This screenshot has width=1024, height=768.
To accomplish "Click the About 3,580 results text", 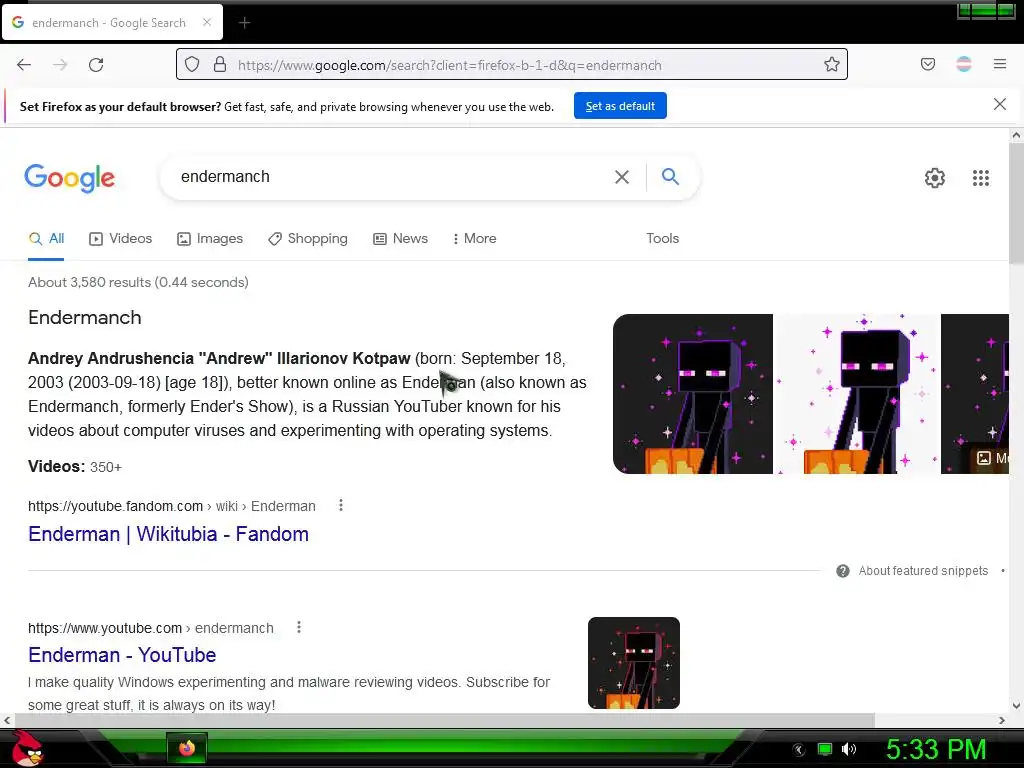I will point(138,282).
